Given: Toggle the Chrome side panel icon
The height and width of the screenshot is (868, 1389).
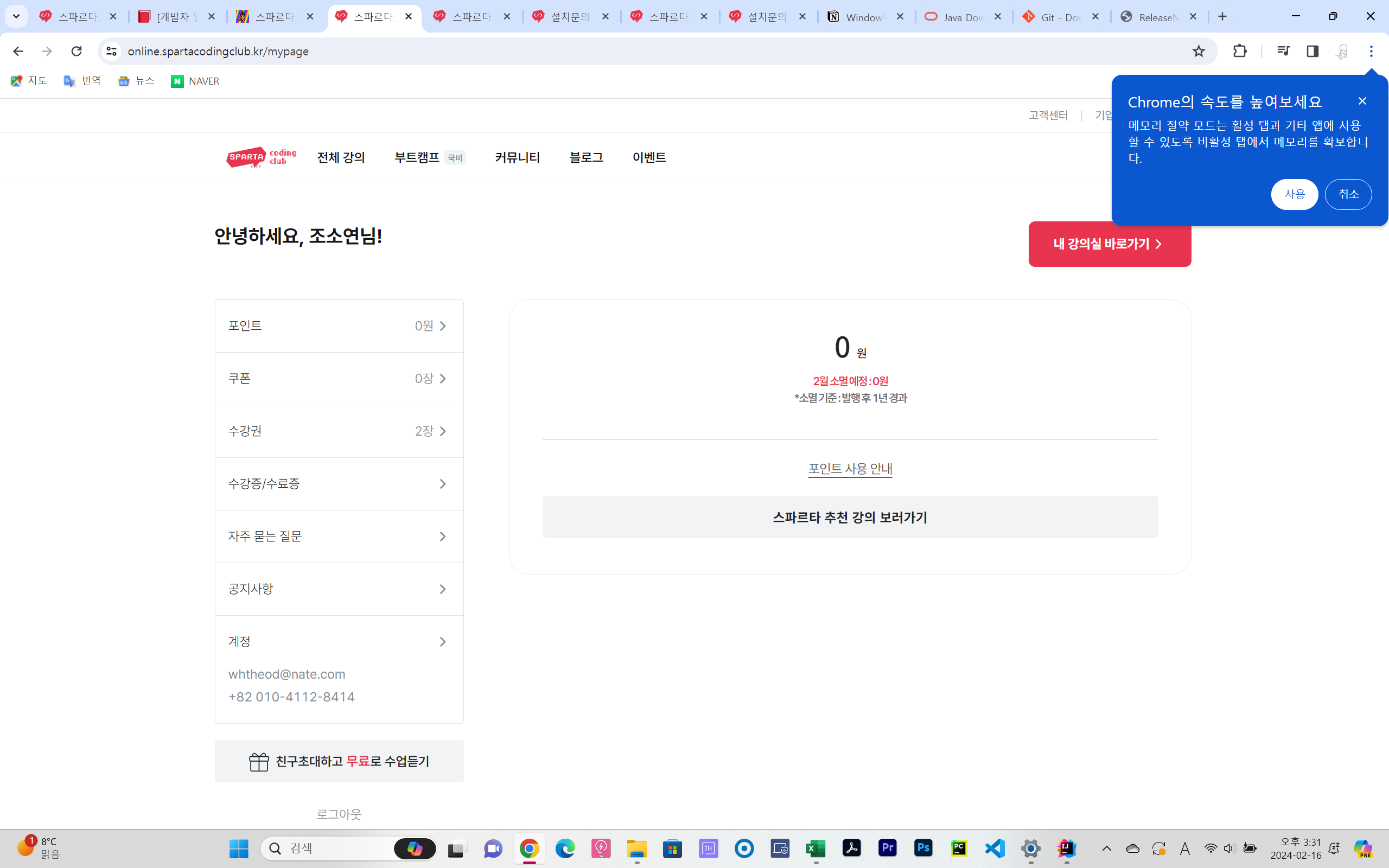Looking at the screenshot, I should point(1312,51).
